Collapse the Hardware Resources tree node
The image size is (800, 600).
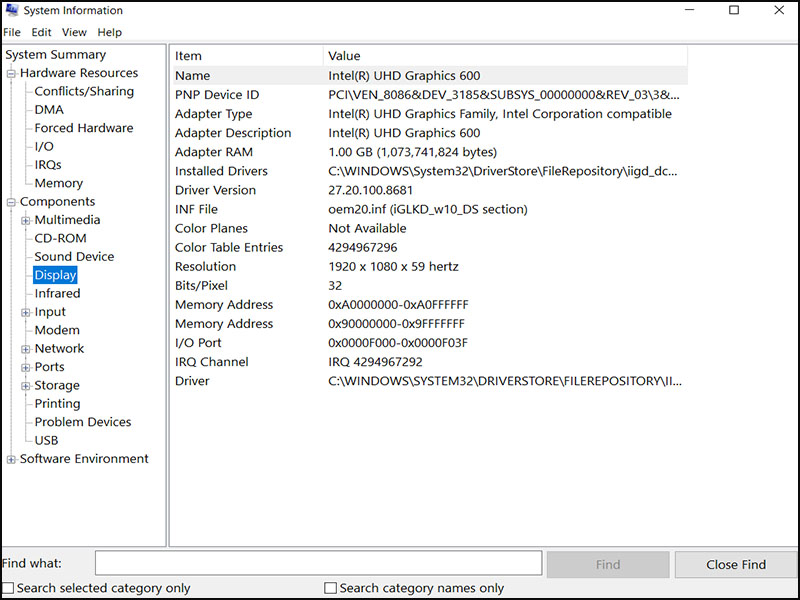point(11,73)
